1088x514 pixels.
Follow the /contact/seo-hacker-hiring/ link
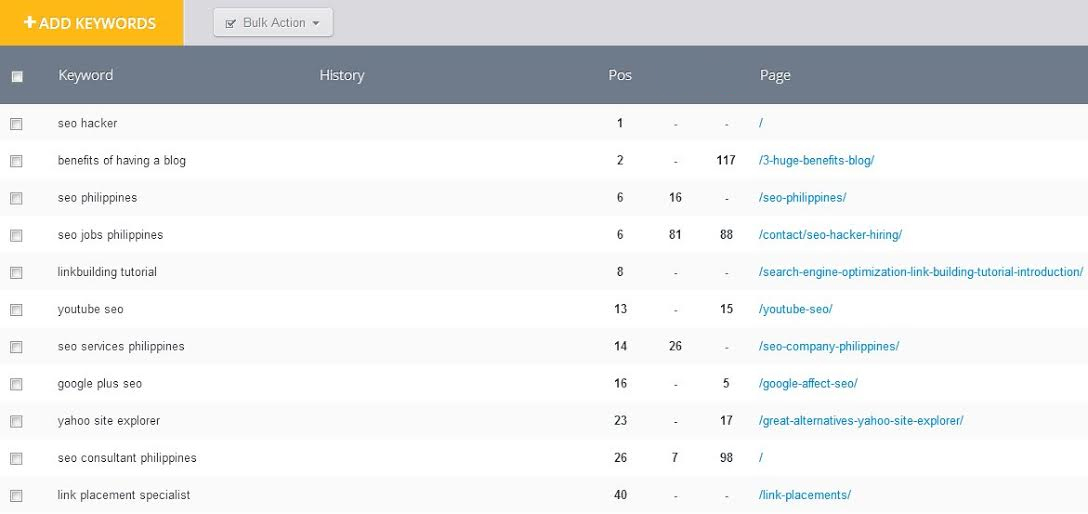click(x=830, y=235)
